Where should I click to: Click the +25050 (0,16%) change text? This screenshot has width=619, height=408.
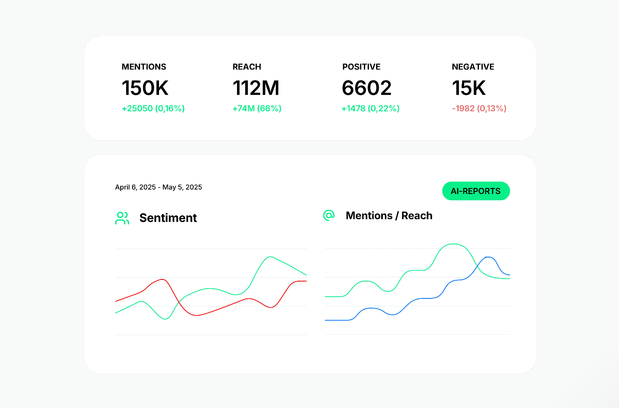pos(153,108)
